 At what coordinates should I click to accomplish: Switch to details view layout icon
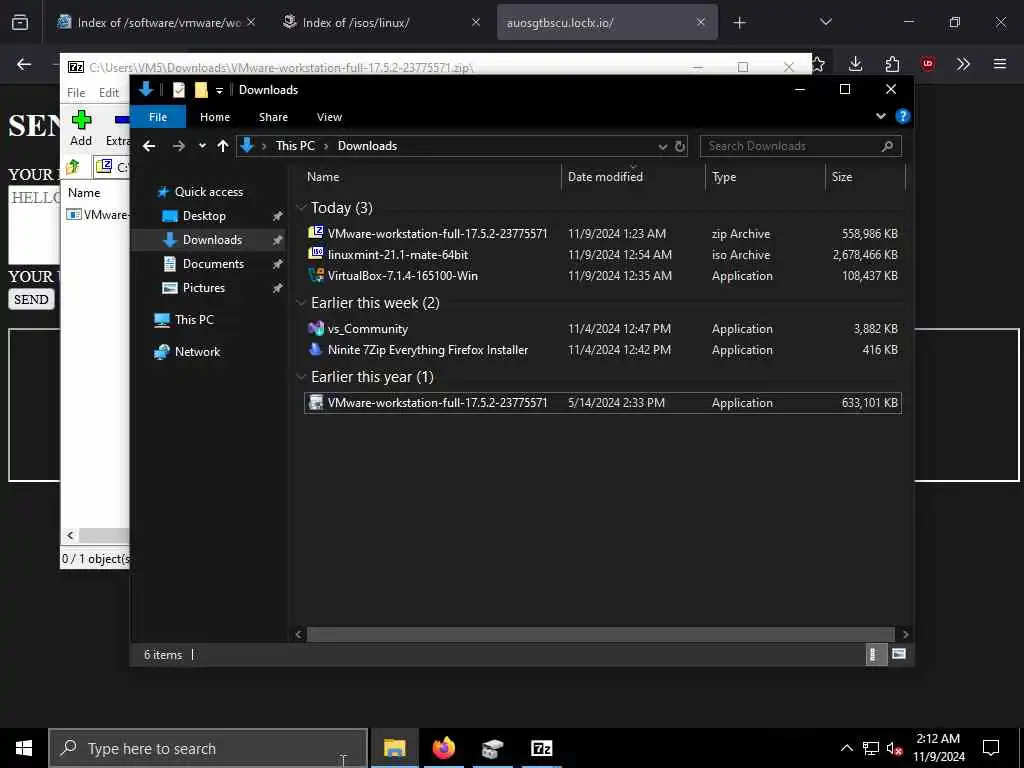pyautogui.click(x=875, y=654)
